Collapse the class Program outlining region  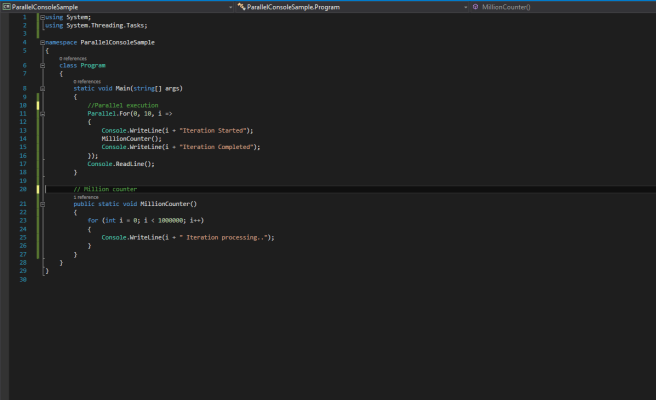(41, 66)
